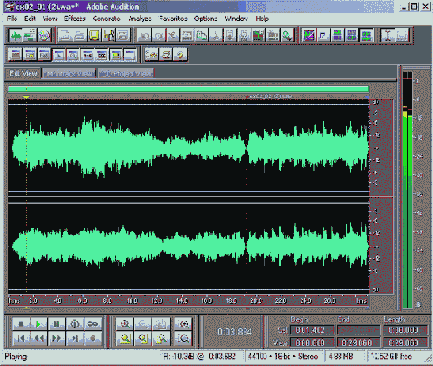Click the View End time field
The height and width of the screenshot is (366, 433).
click(358, 342)
